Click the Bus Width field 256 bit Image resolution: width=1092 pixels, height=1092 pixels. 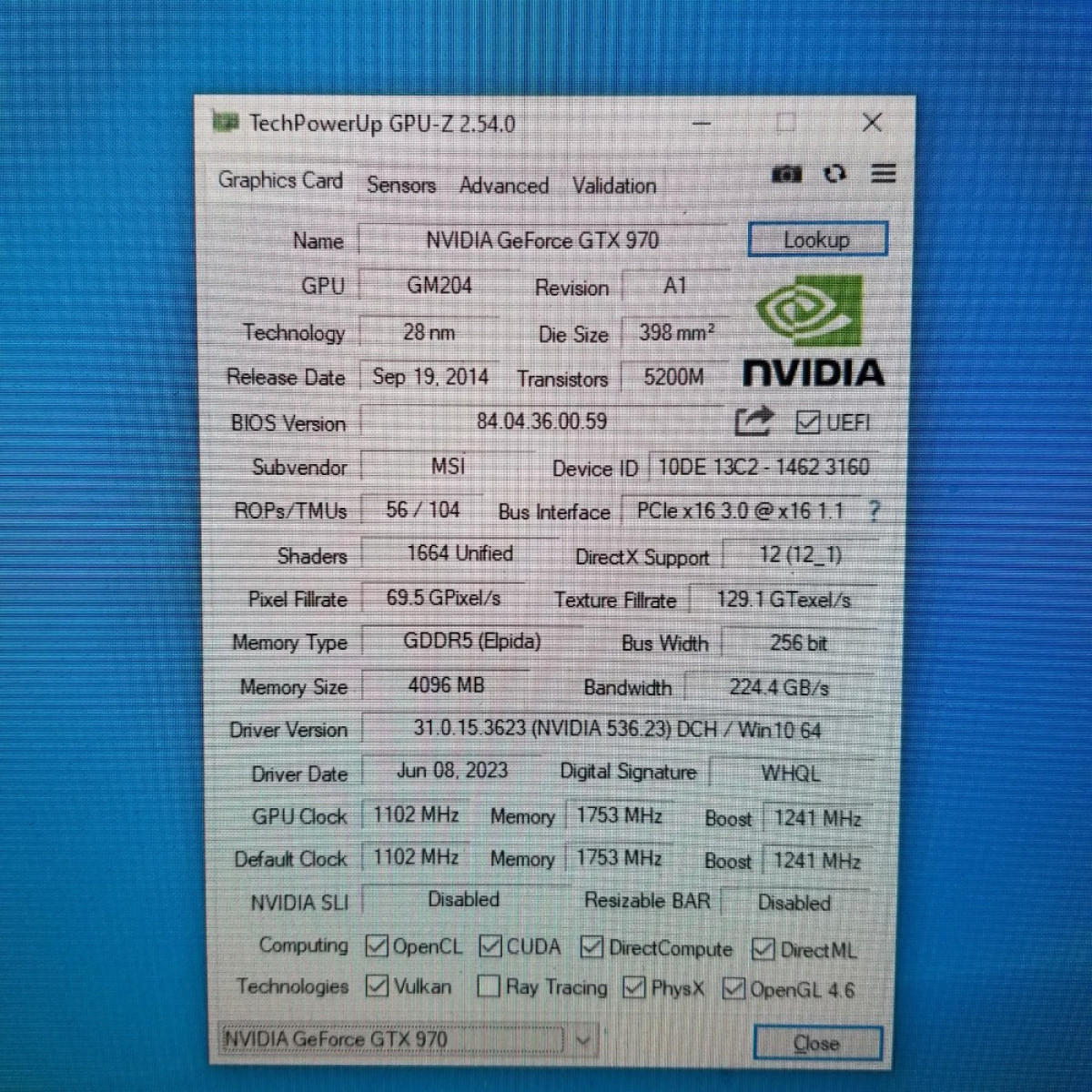point(799,643)
